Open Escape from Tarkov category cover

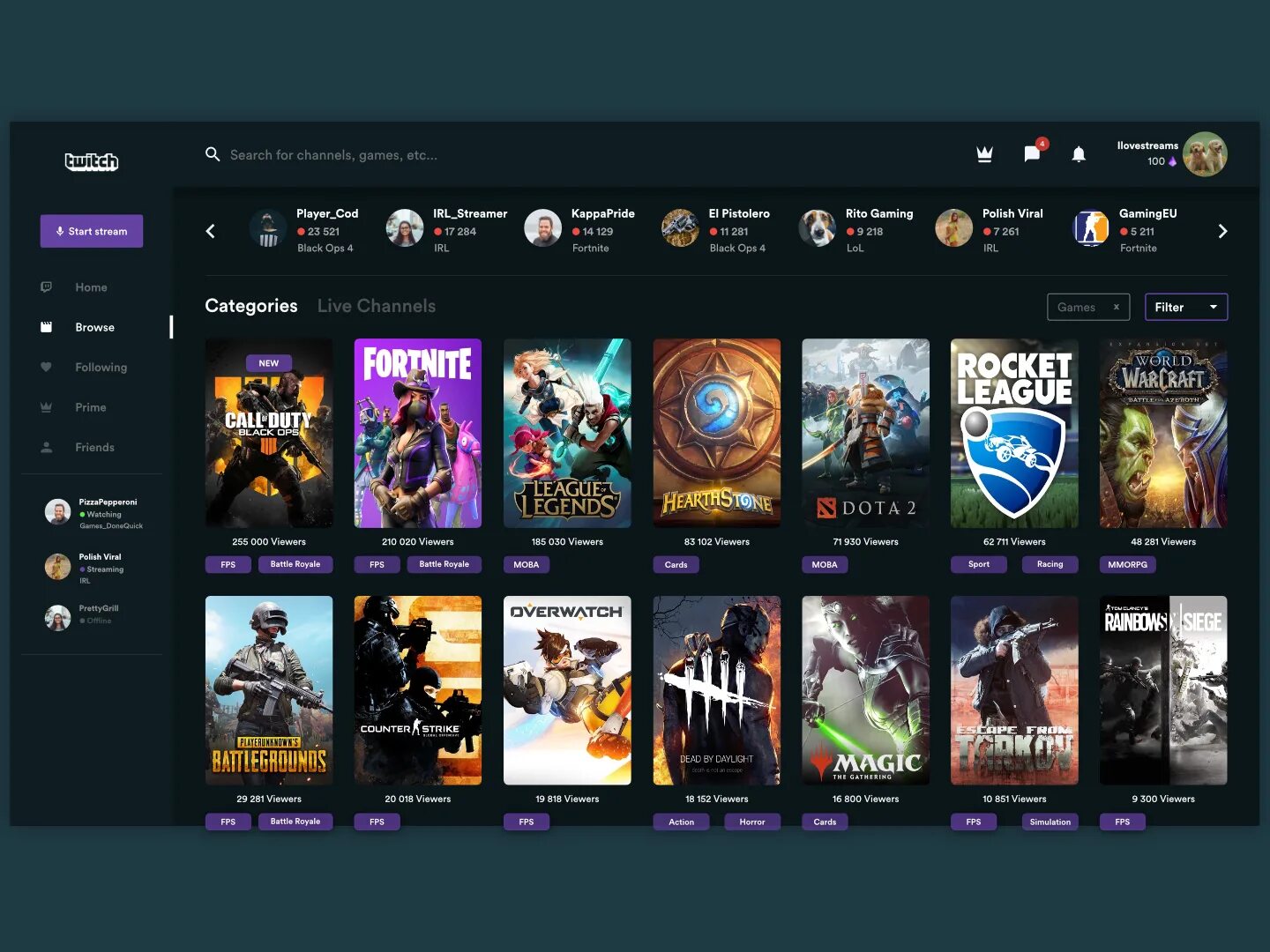click(1014, 690)
